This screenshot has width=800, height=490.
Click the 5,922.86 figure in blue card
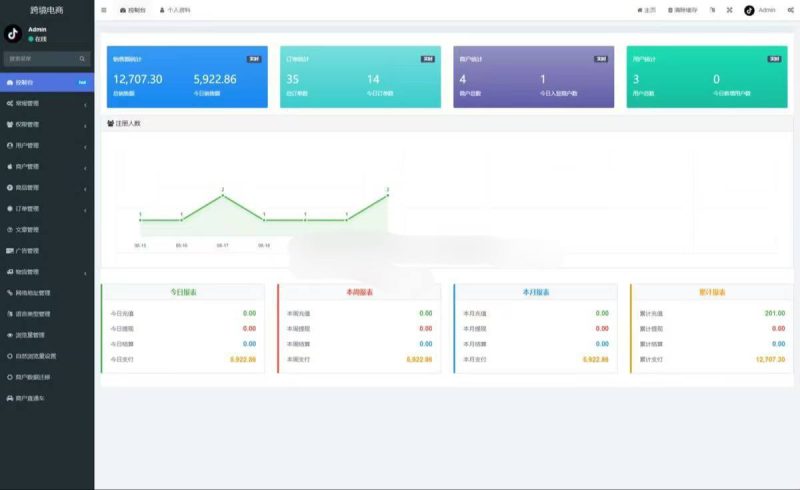(215, 80)
